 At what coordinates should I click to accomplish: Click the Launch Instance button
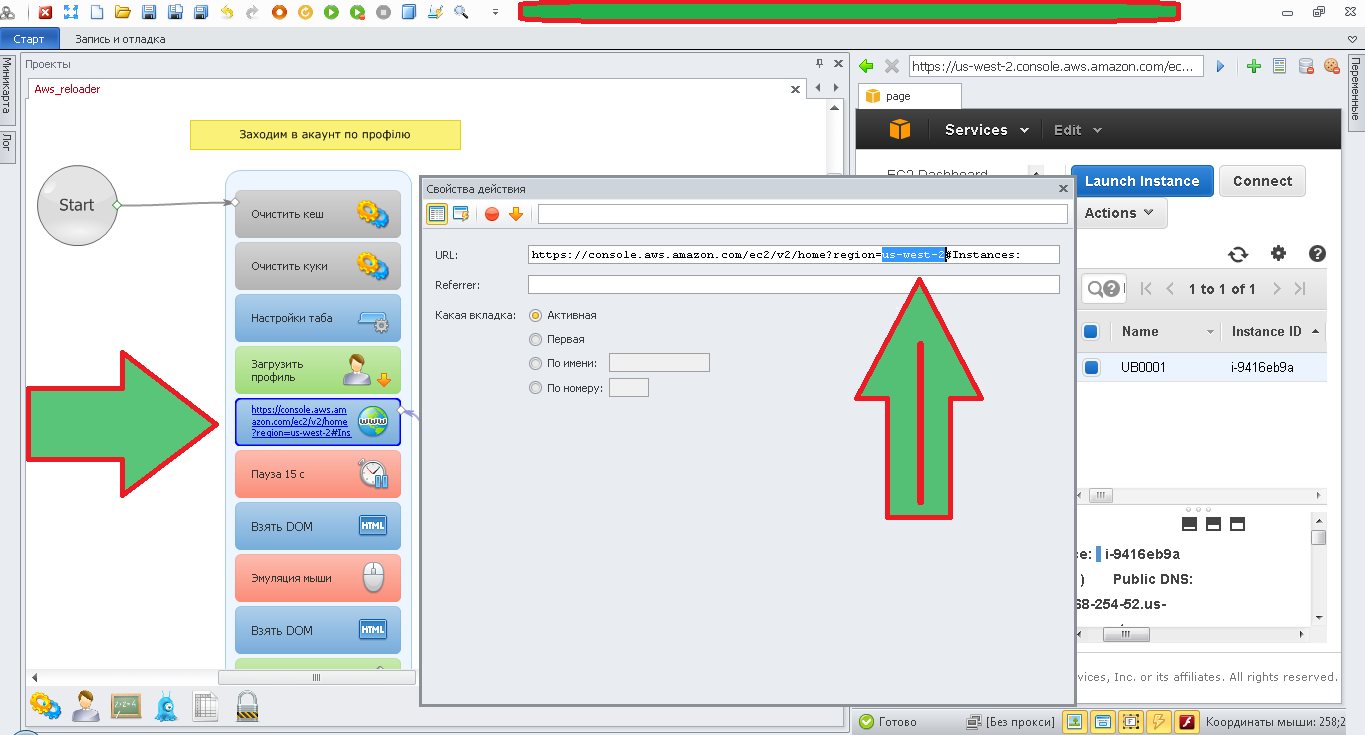point(1142,181)
